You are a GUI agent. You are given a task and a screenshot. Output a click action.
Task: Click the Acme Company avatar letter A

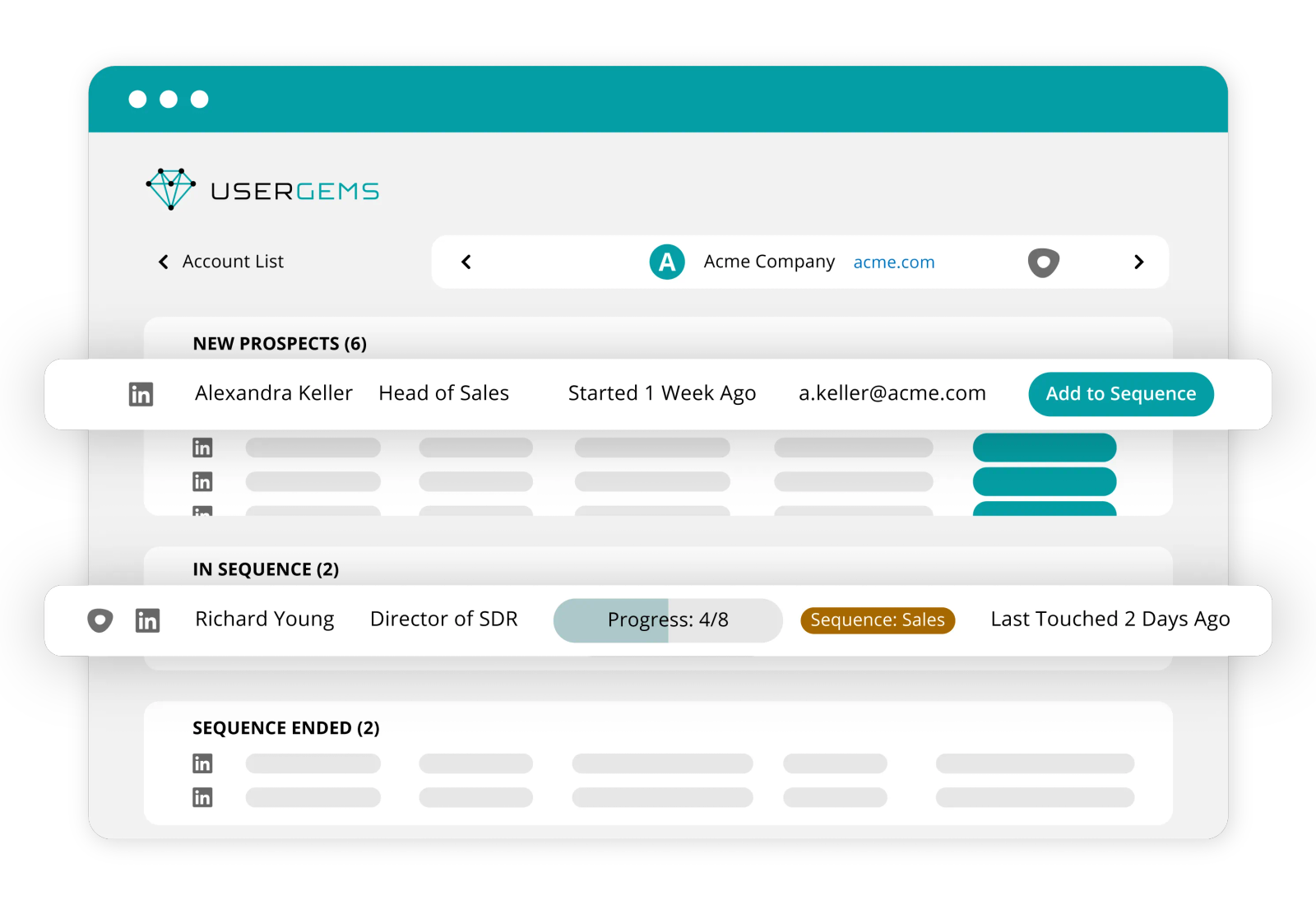(x=667, y=262)
